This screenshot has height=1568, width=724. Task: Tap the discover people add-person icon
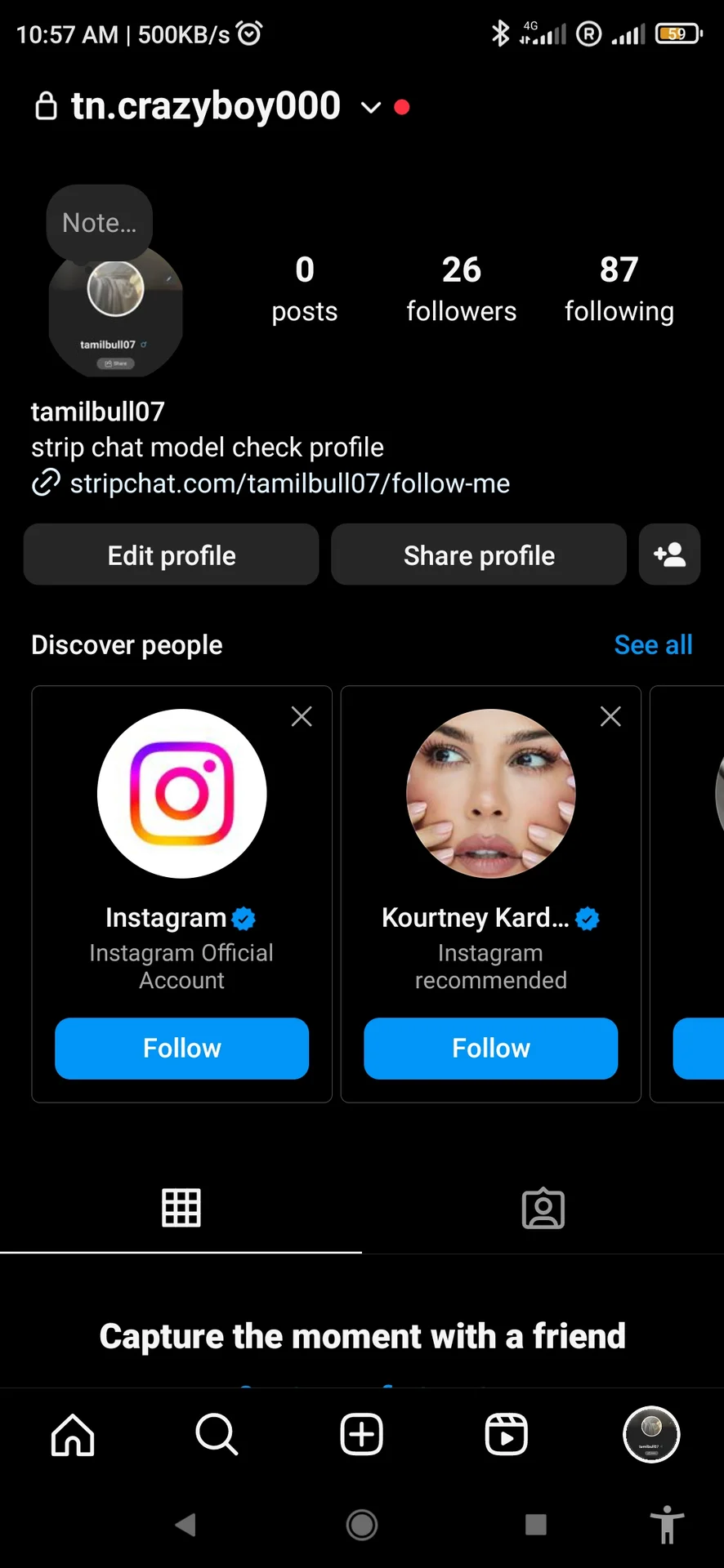click(669, 555)
